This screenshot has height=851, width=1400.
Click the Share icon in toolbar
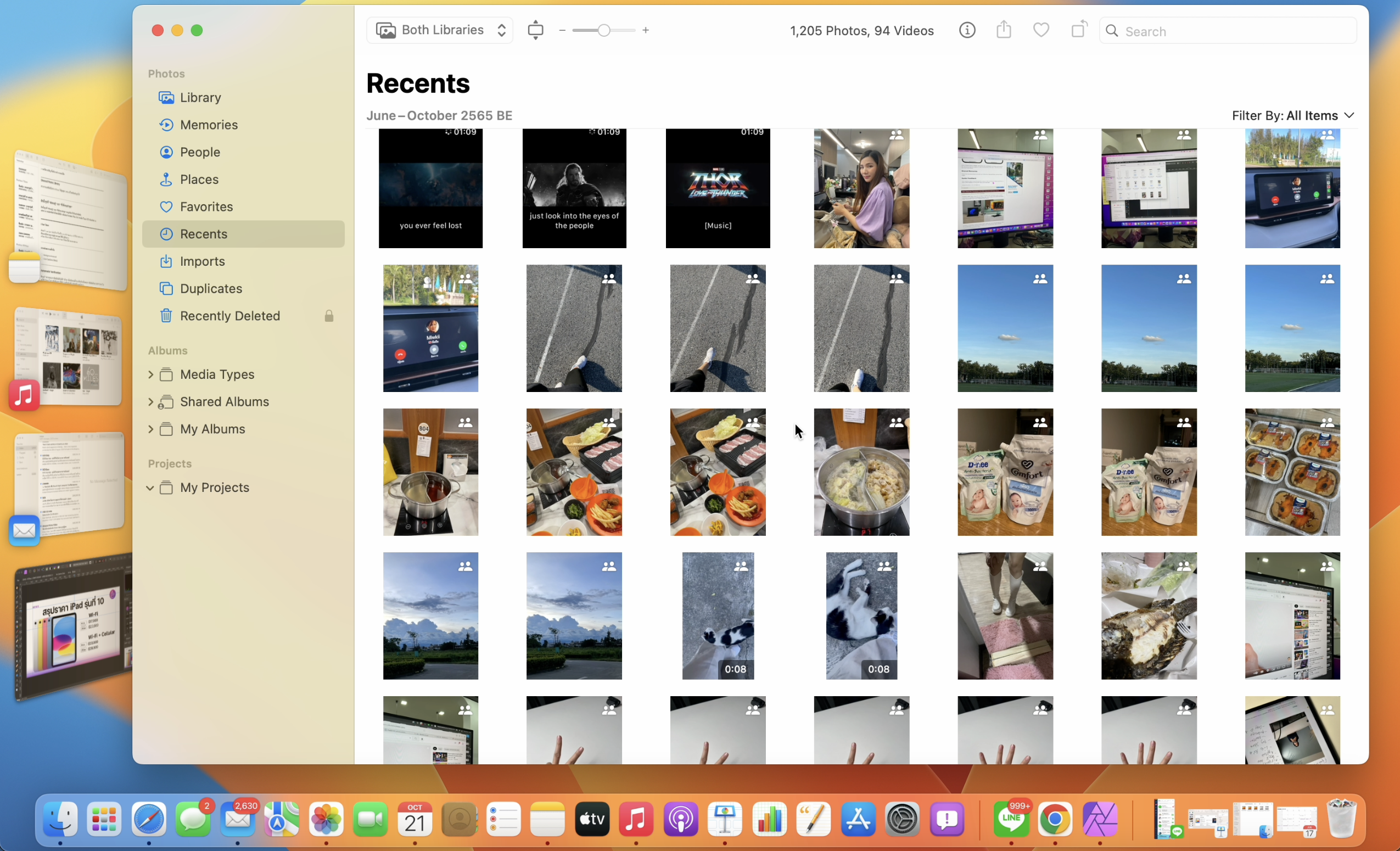pyautogui.click(x=1004, y=30)
